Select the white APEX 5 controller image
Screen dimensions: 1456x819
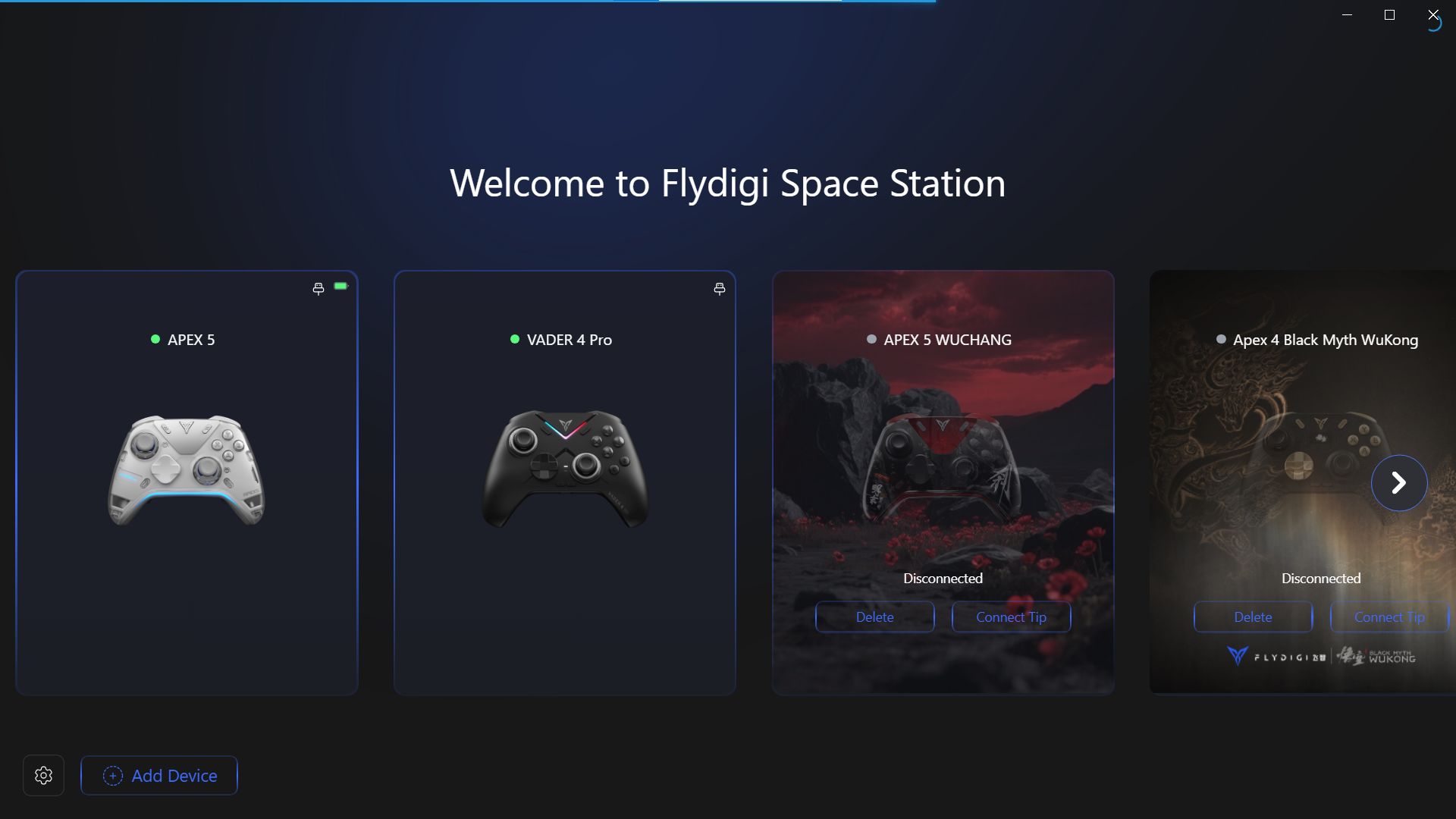point(187,470)
